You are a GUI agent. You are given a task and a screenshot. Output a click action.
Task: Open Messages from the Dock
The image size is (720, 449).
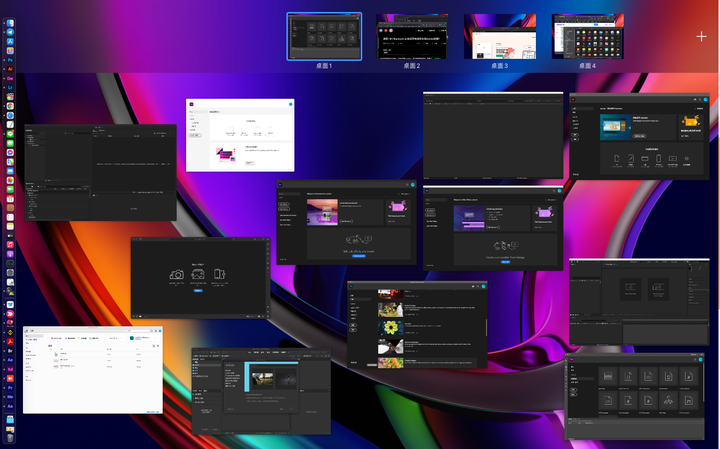click(x=10, y=143)
